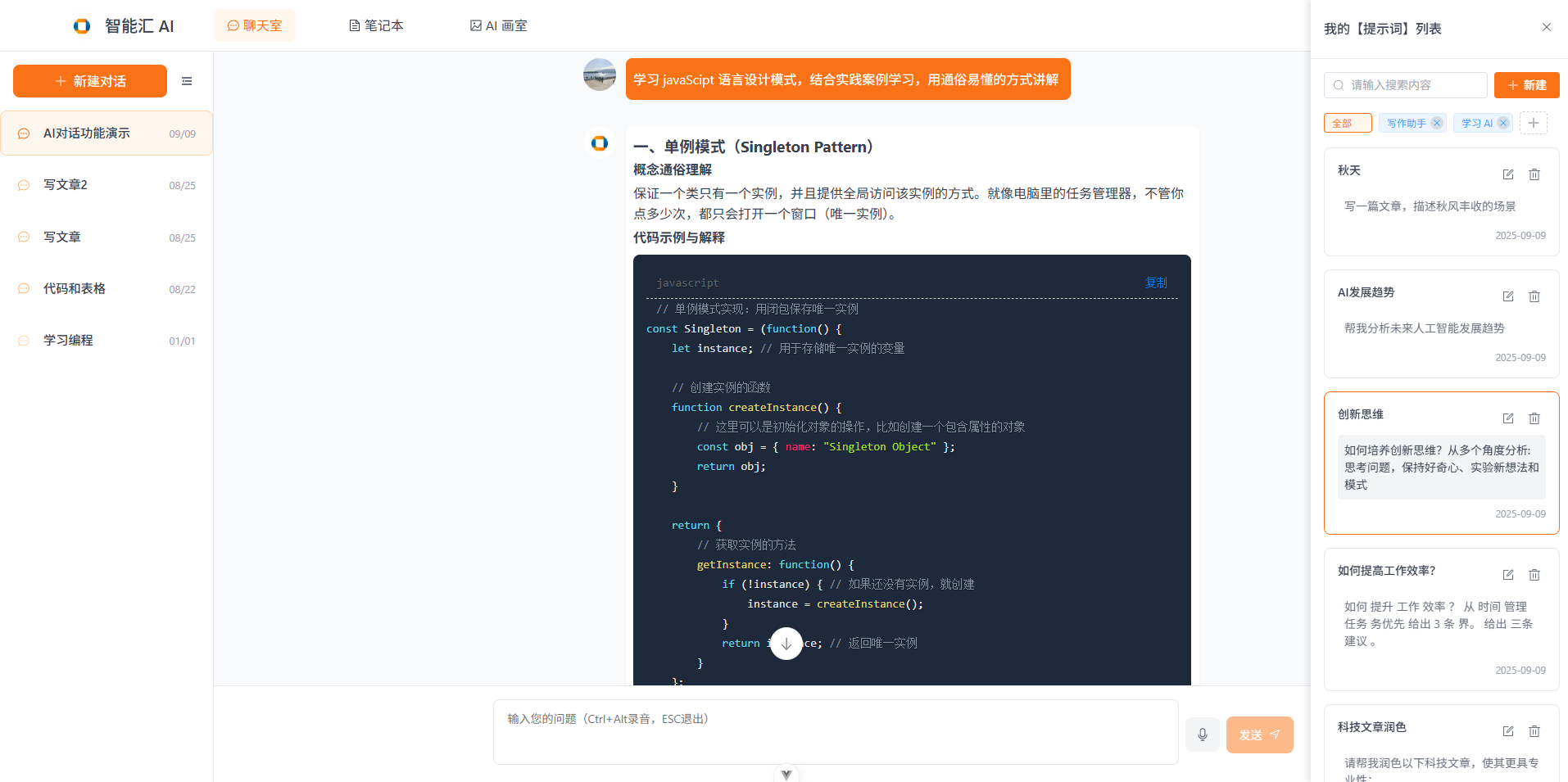Select the microphone voice input icon
1568x782 pixels.
(1202, 735)
